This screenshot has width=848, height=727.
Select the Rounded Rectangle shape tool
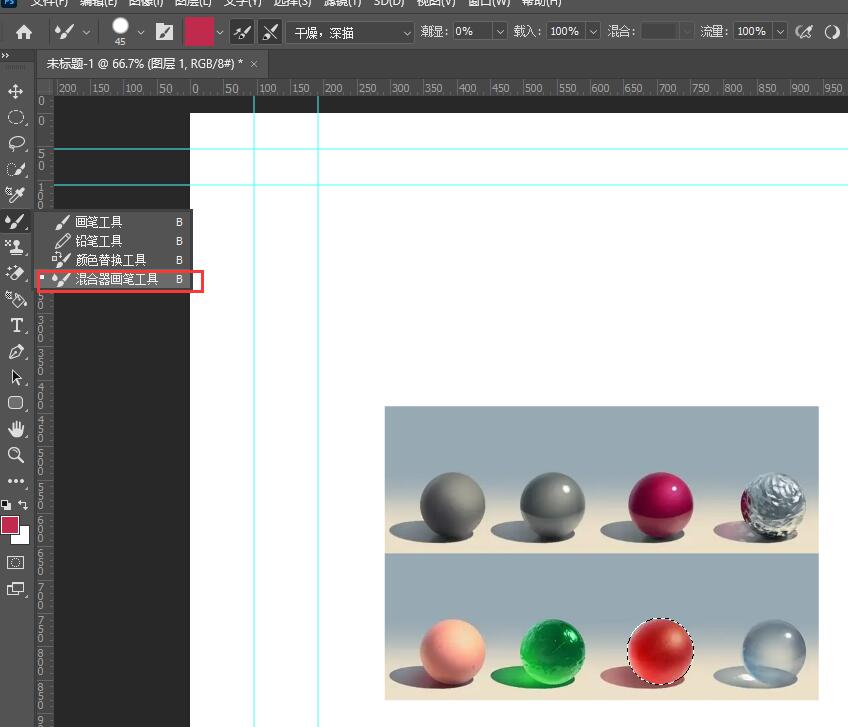pos(15,403)
